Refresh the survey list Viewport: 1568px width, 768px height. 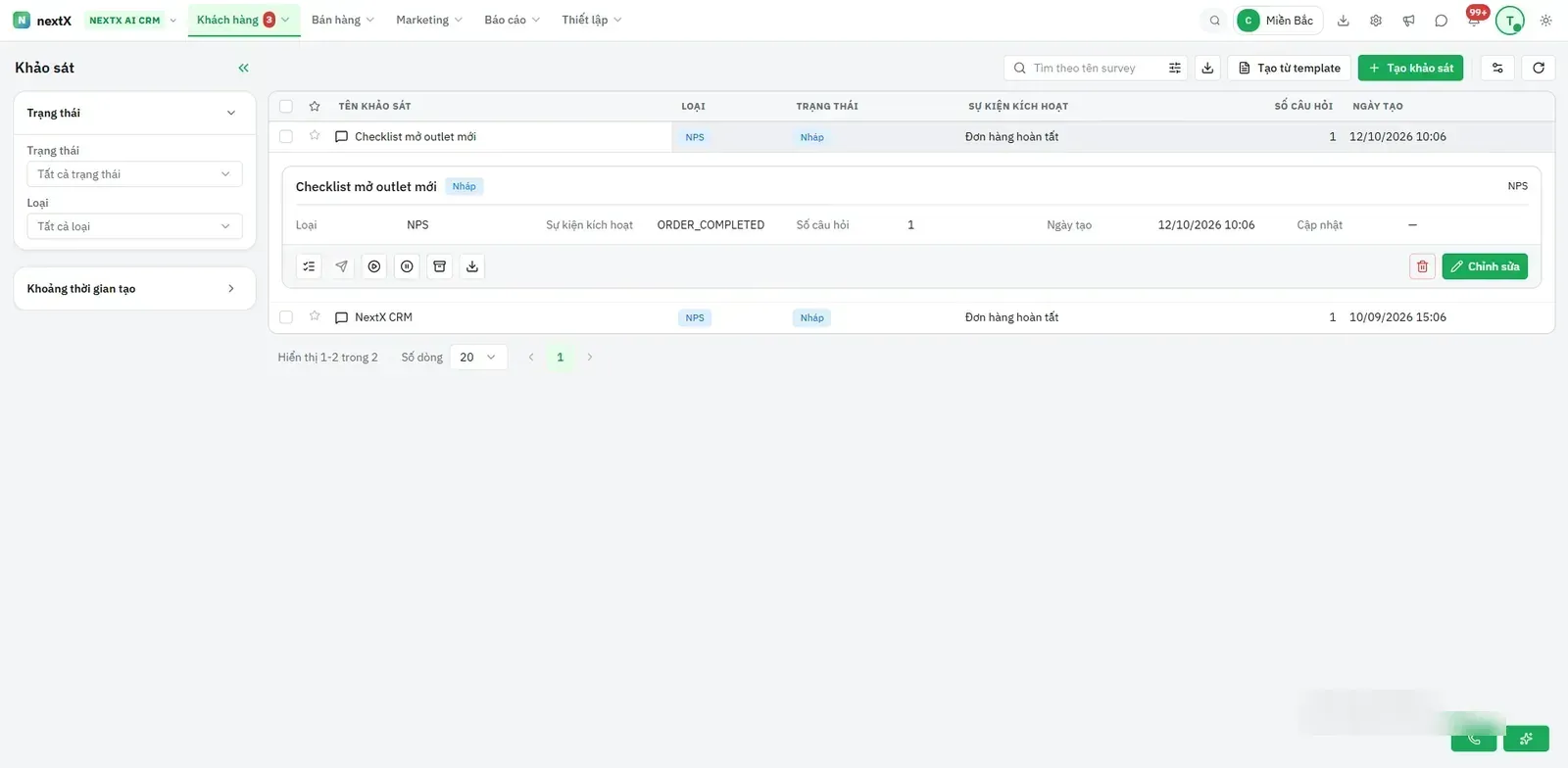[1539, 68]
